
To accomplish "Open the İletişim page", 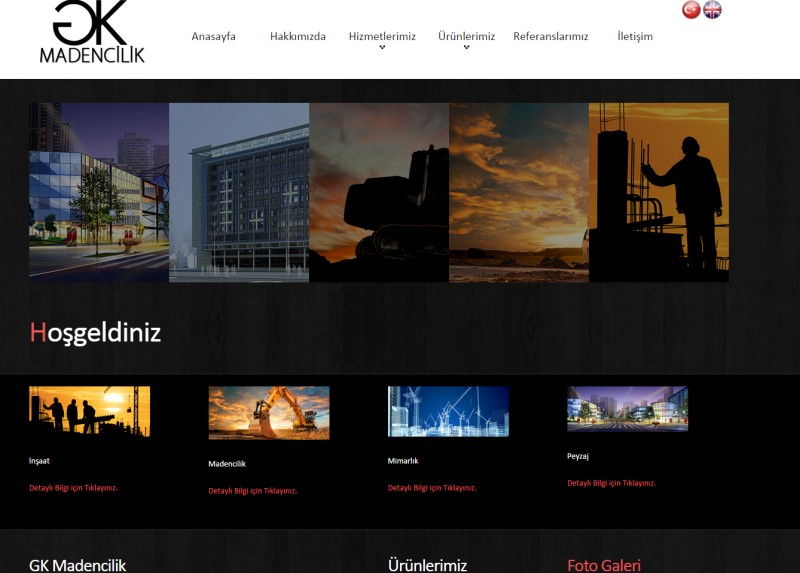I will pyautogui.click(x=635, y=36).
